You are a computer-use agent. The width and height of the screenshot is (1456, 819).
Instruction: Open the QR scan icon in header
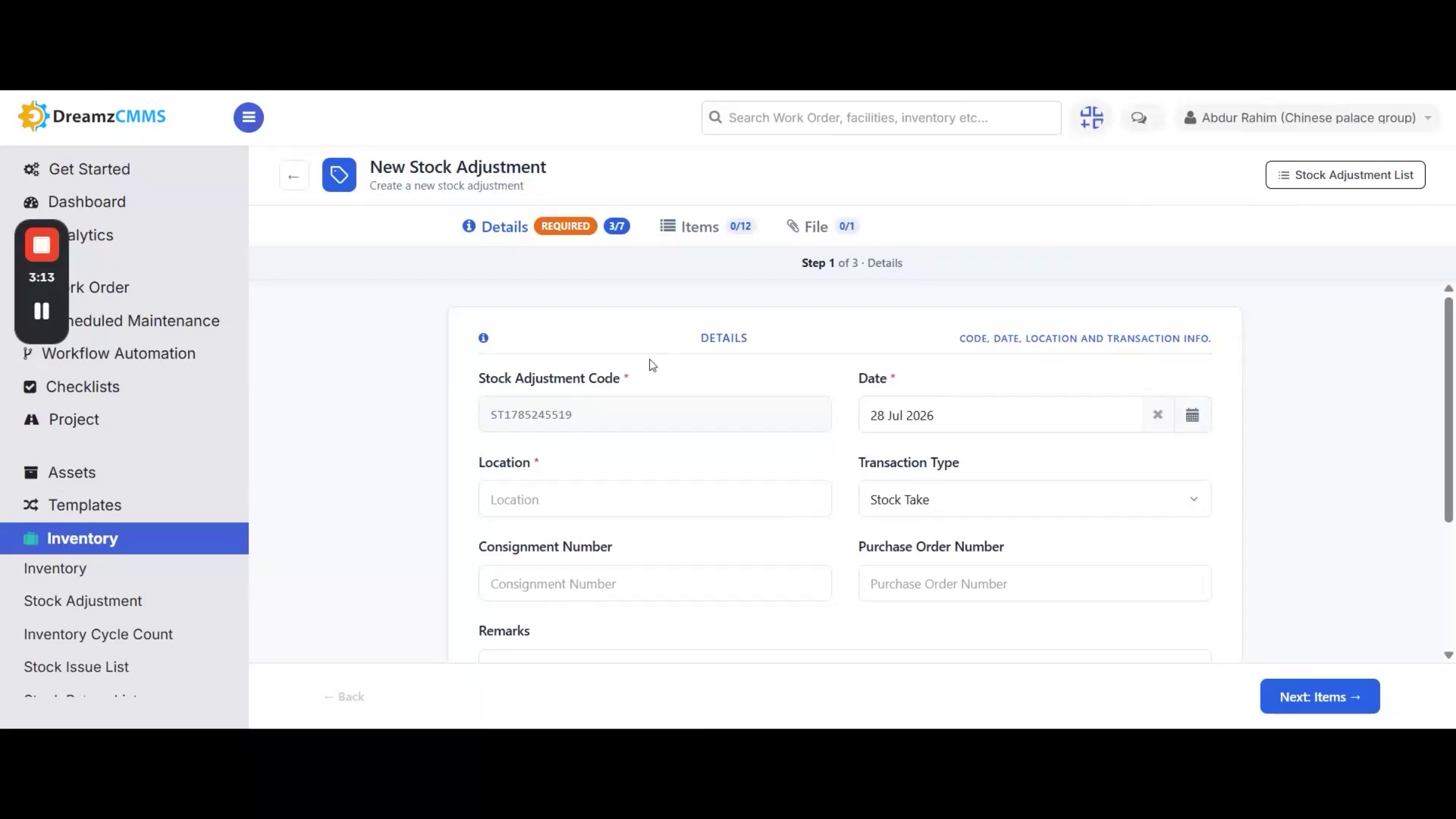click(x=1091, y=117)
